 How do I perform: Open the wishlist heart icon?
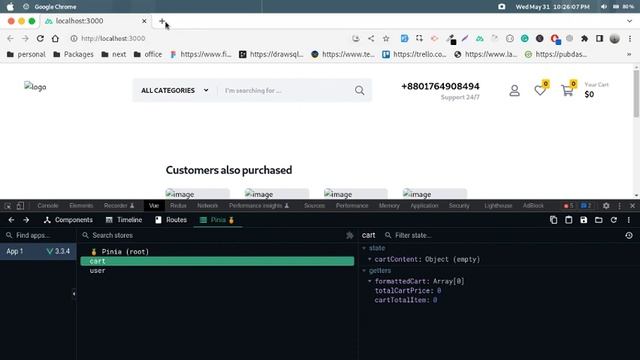click(x=540, y=90)
